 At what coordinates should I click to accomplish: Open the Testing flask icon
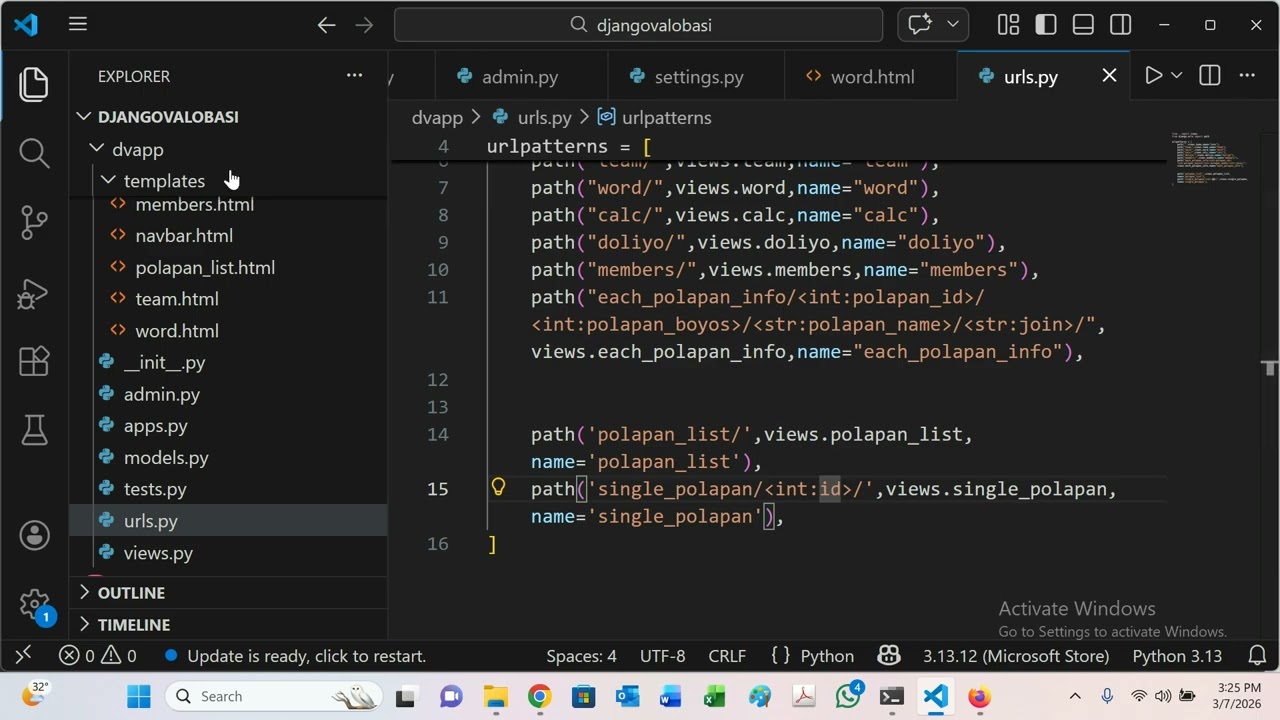pyautogui.click(x=34, y=430)
